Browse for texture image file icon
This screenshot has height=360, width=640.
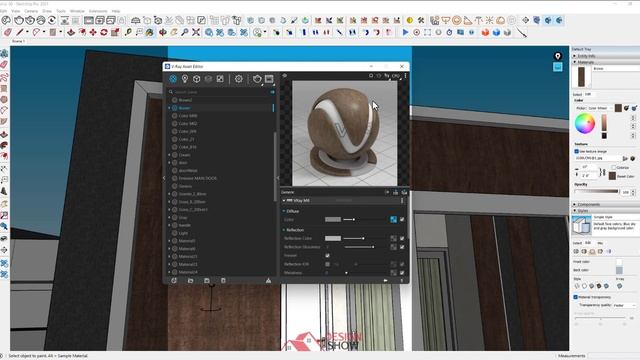[625, 158]
